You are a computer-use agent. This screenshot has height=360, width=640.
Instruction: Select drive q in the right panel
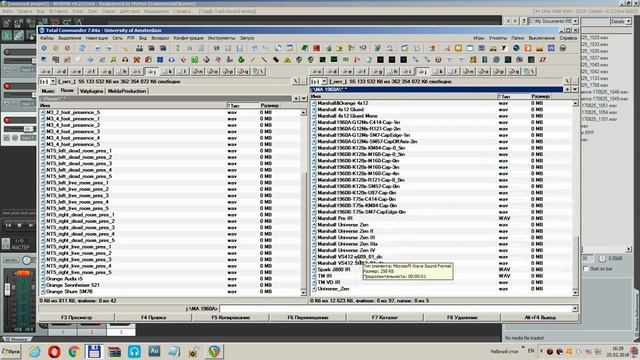tap(514, 71)
